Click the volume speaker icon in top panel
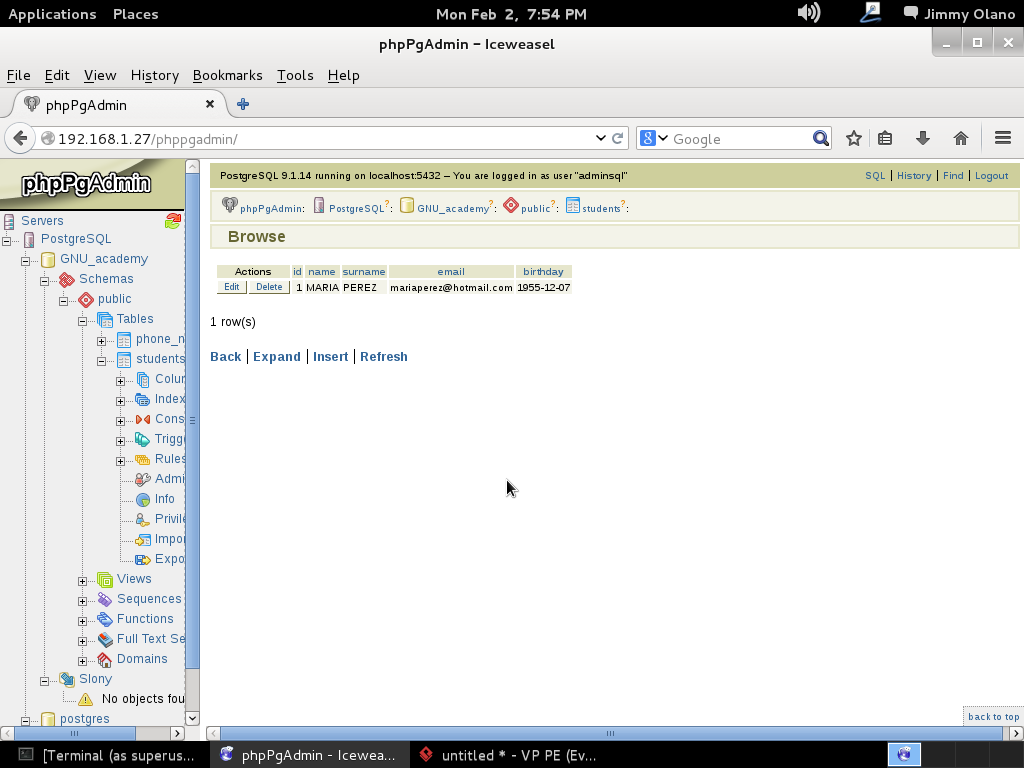Viewport: 1024px width, 768px height. [x=808, y=13]
